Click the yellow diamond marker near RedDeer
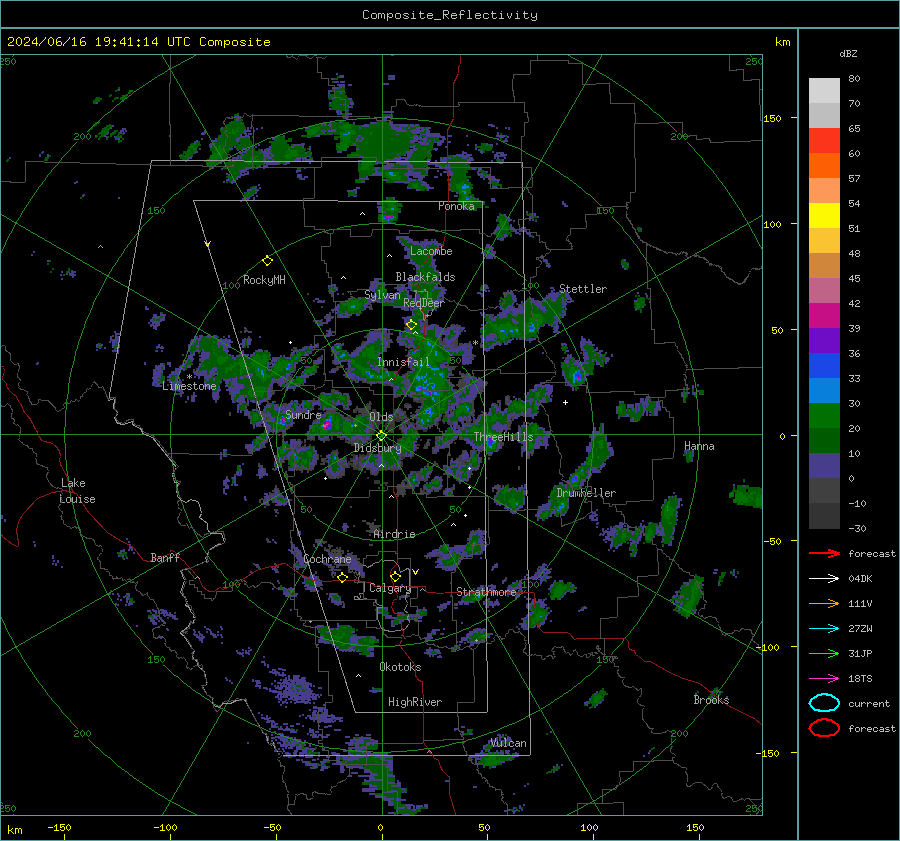Viewport: 900px width, 841px height. click(411, 325)
